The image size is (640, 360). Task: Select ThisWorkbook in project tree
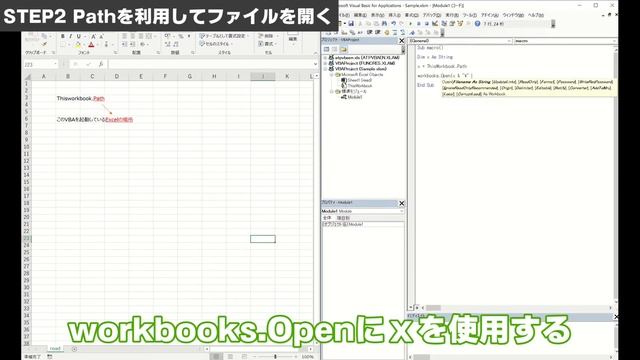pyautogui.click(x=360, y=86)
